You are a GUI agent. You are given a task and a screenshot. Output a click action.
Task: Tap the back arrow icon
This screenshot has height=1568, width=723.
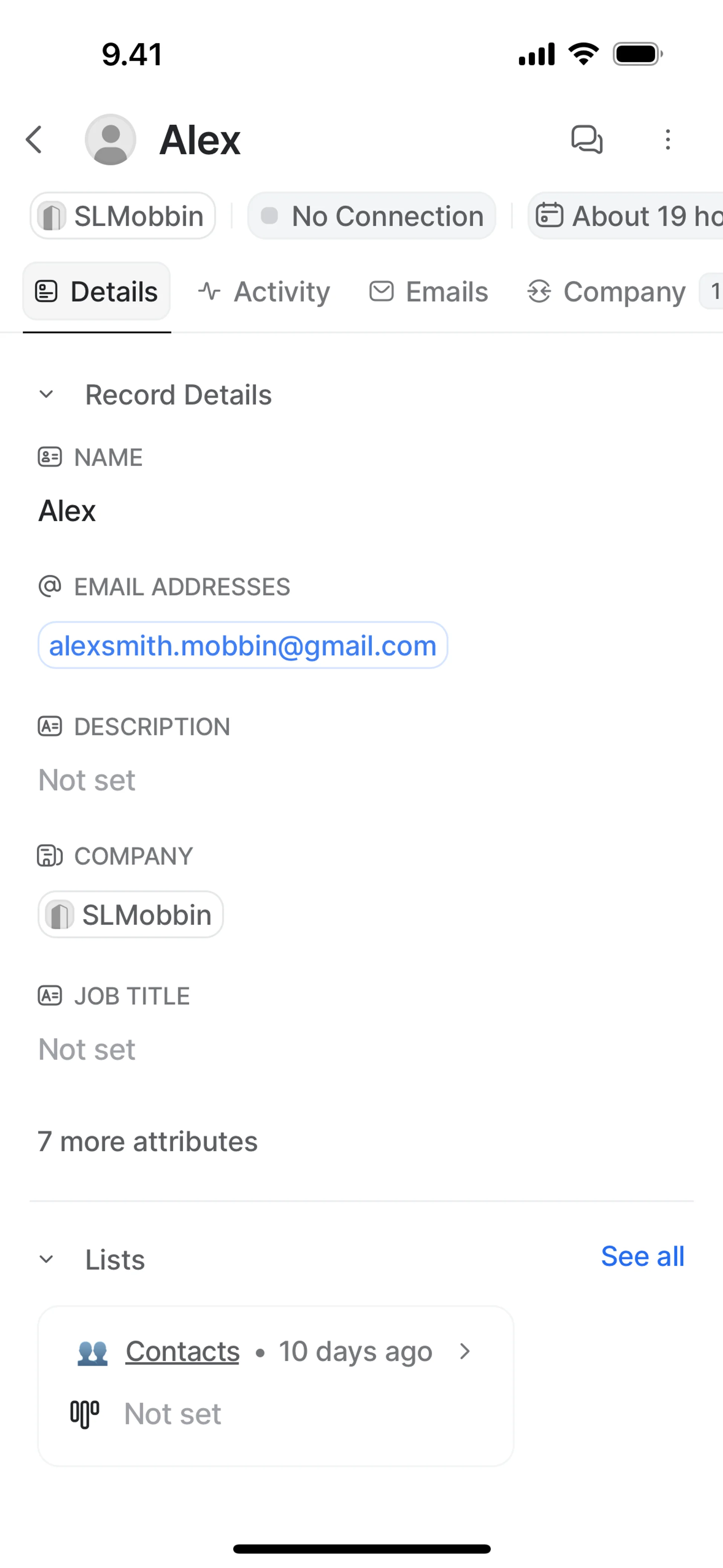(x=35, y=139)
